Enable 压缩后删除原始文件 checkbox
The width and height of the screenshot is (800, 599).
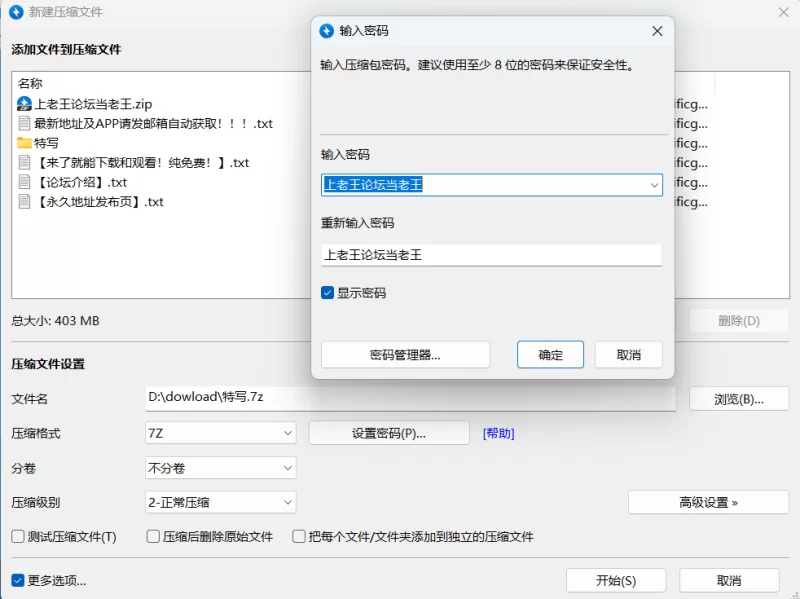tap(153, 537)
